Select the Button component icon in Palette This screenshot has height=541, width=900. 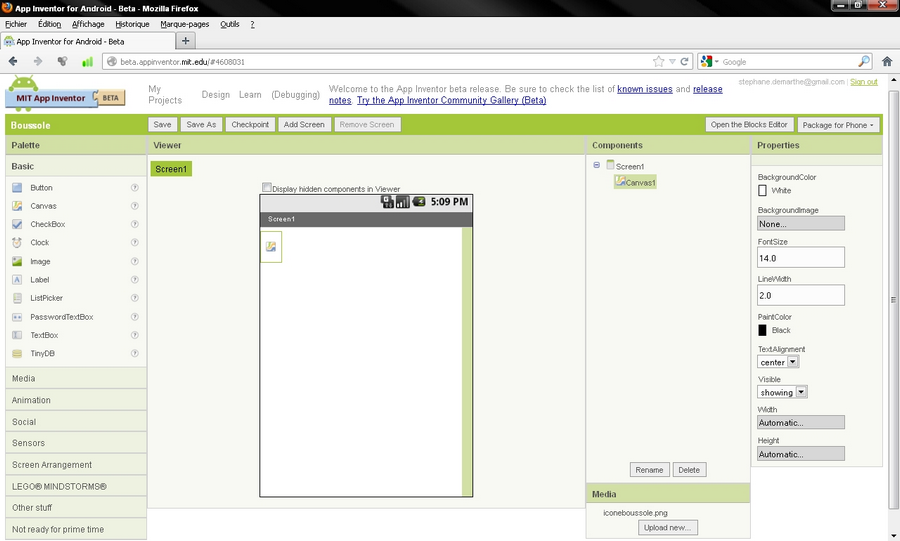pos(17,188)
